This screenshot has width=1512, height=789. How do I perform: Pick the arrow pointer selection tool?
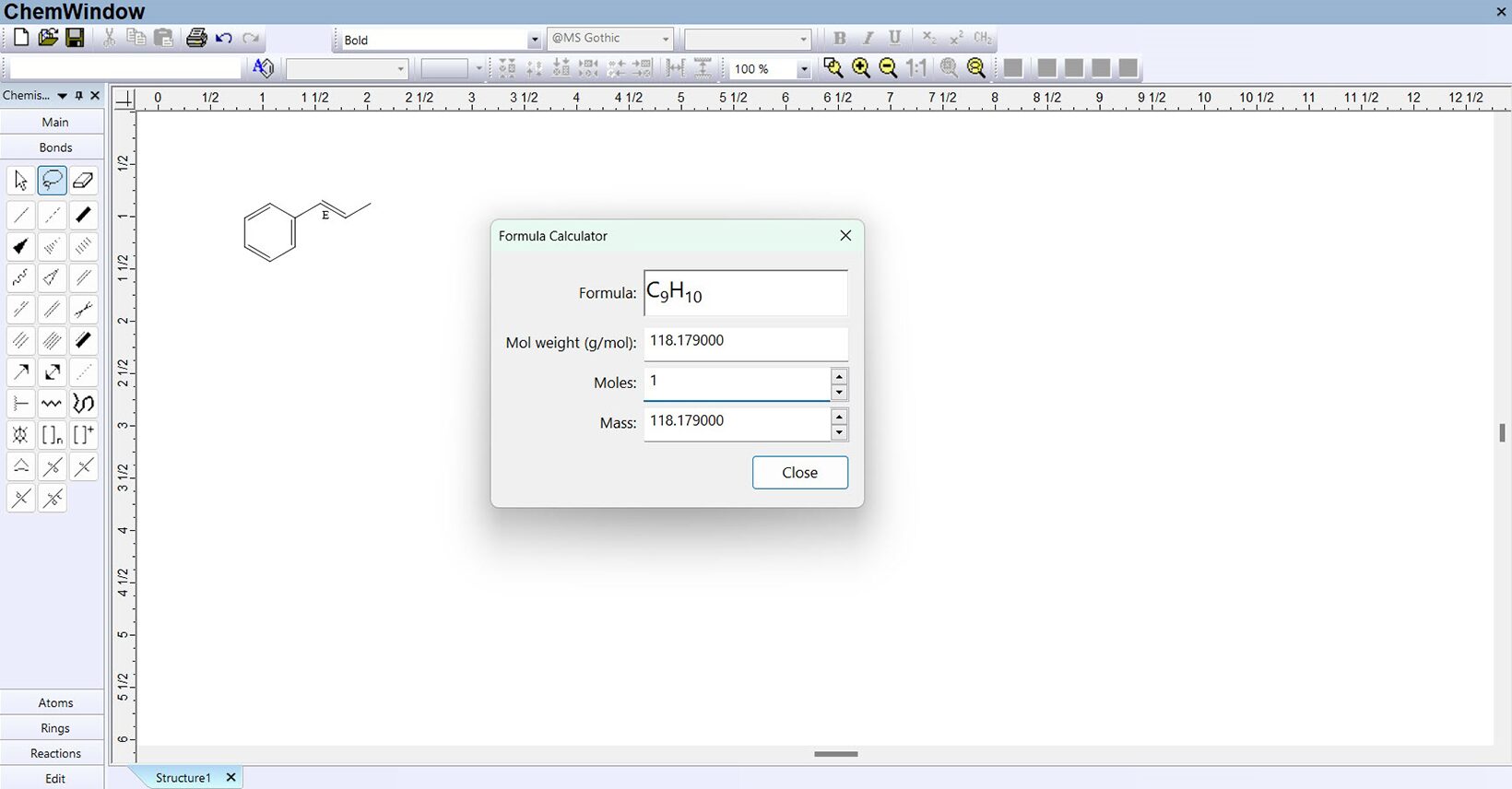21,181
